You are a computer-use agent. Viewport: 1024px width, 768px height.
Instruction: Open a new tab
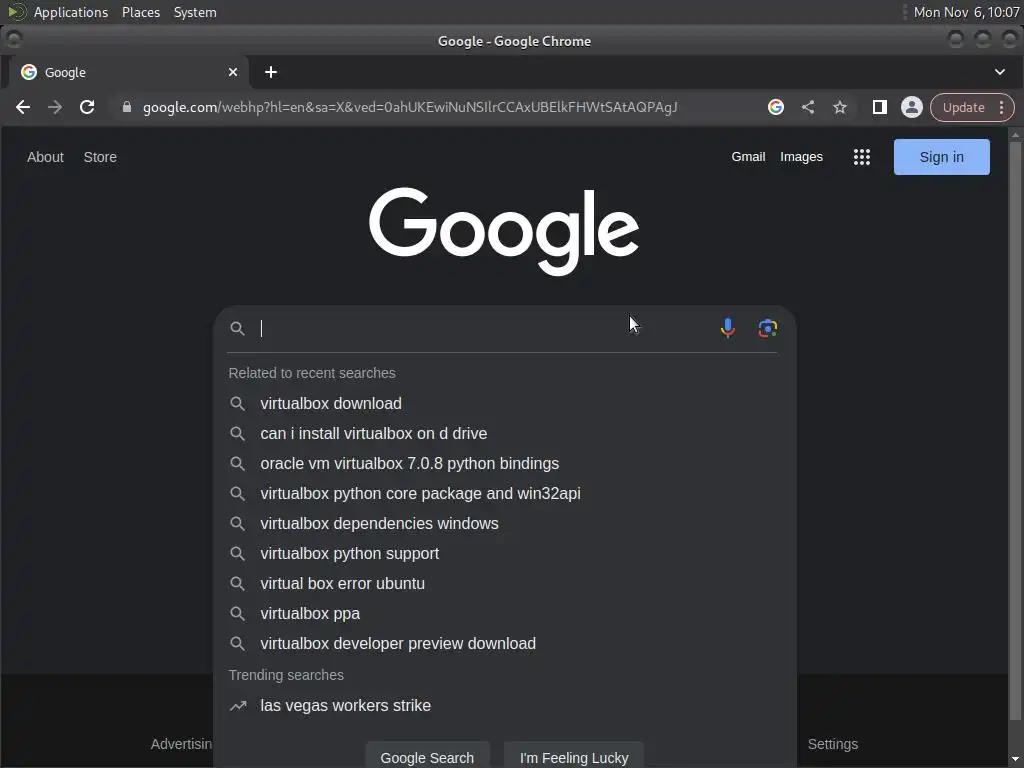point(271,72)
